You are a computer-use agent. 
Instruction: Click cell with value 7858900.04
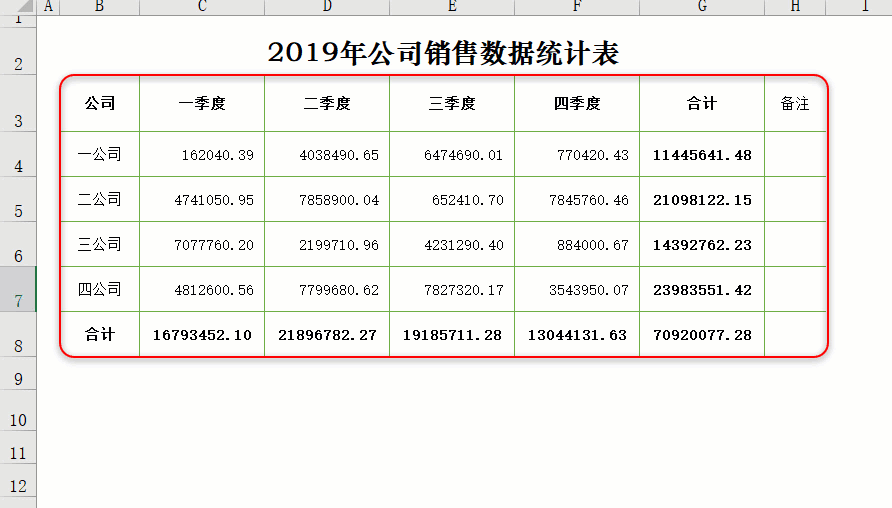coord(327,199)
